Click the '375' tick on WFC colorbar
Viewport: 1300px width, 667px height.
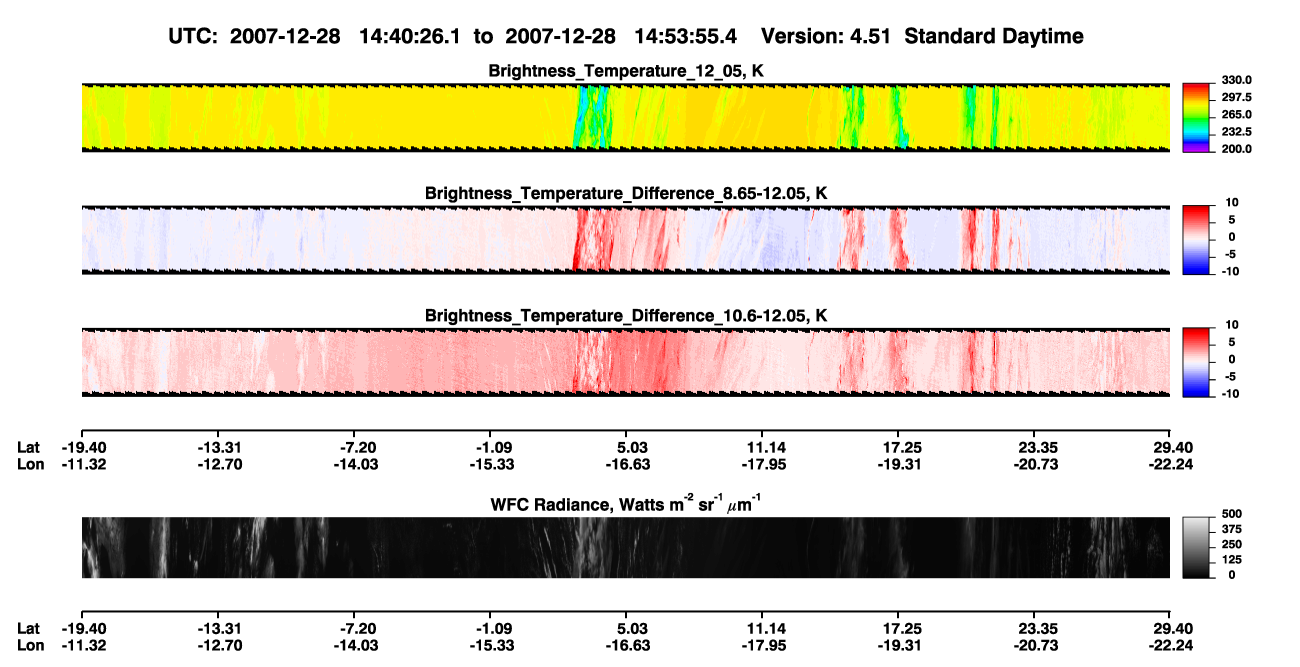click(x=1230, y=529)
